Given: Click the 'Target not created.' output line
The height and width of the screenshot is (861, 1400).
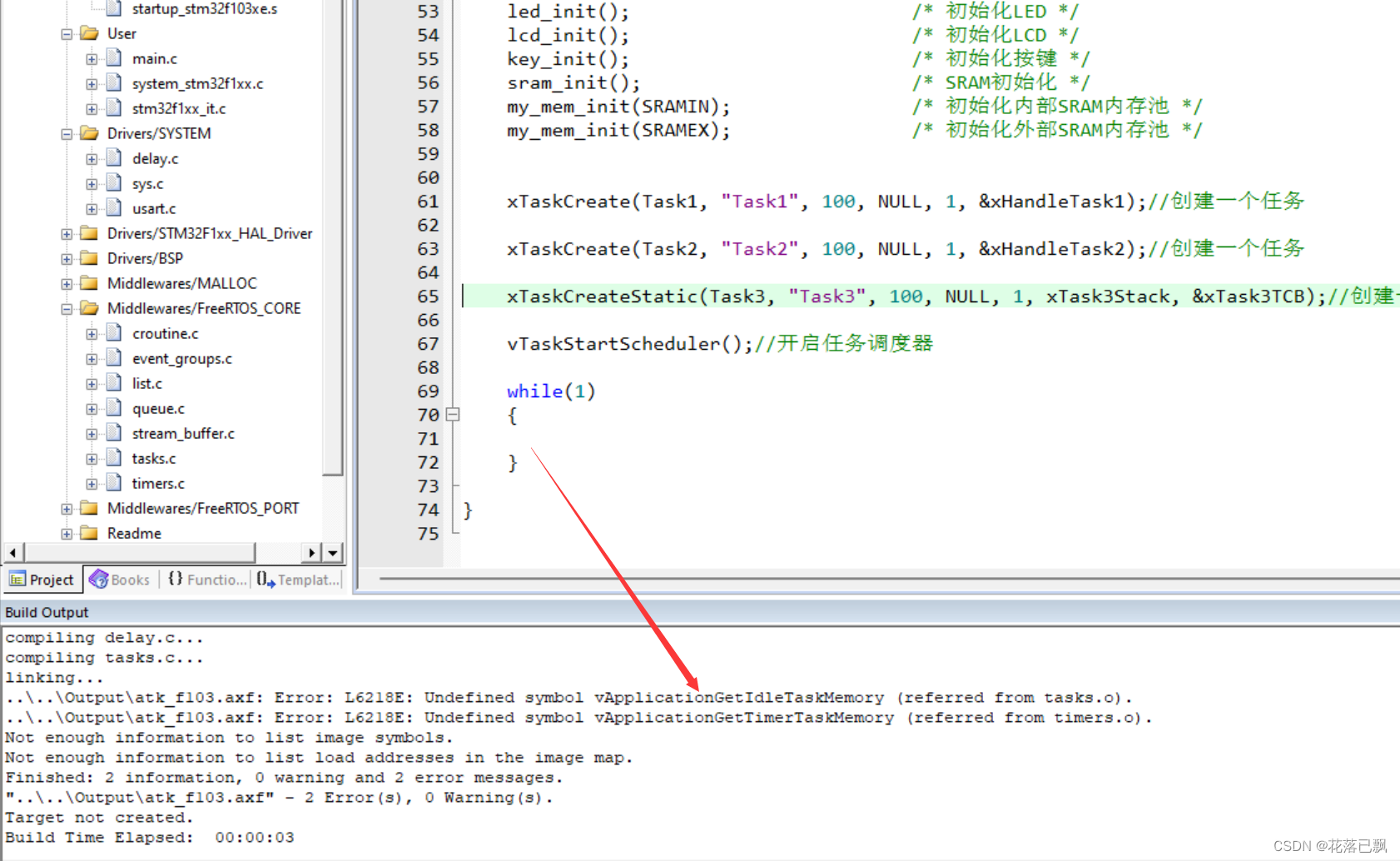Looking at the screenshot, I should pos(99,818).
